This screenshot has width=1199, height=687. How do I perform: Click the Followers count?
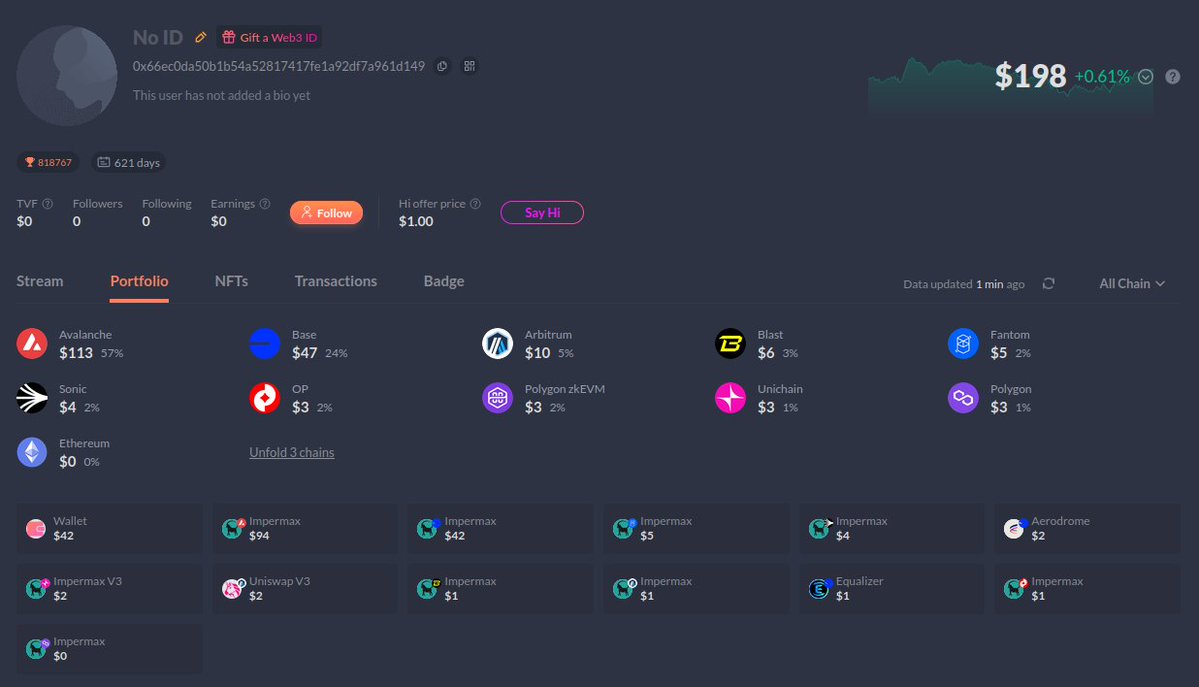point(76,222)
